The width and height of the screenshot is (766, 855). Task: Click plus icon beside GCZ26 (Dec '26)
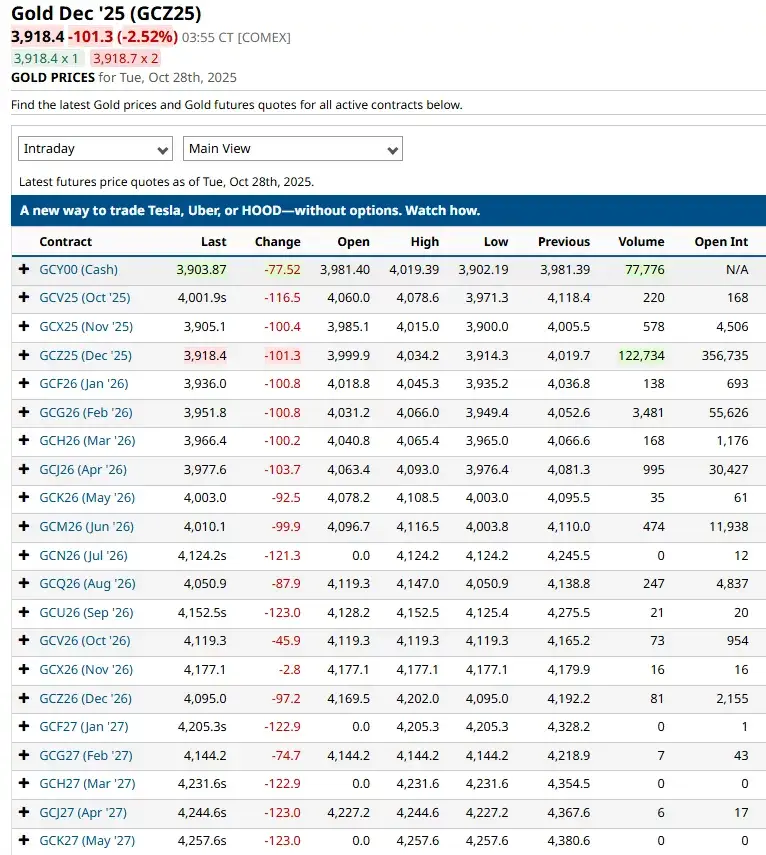tap(24, 698)
